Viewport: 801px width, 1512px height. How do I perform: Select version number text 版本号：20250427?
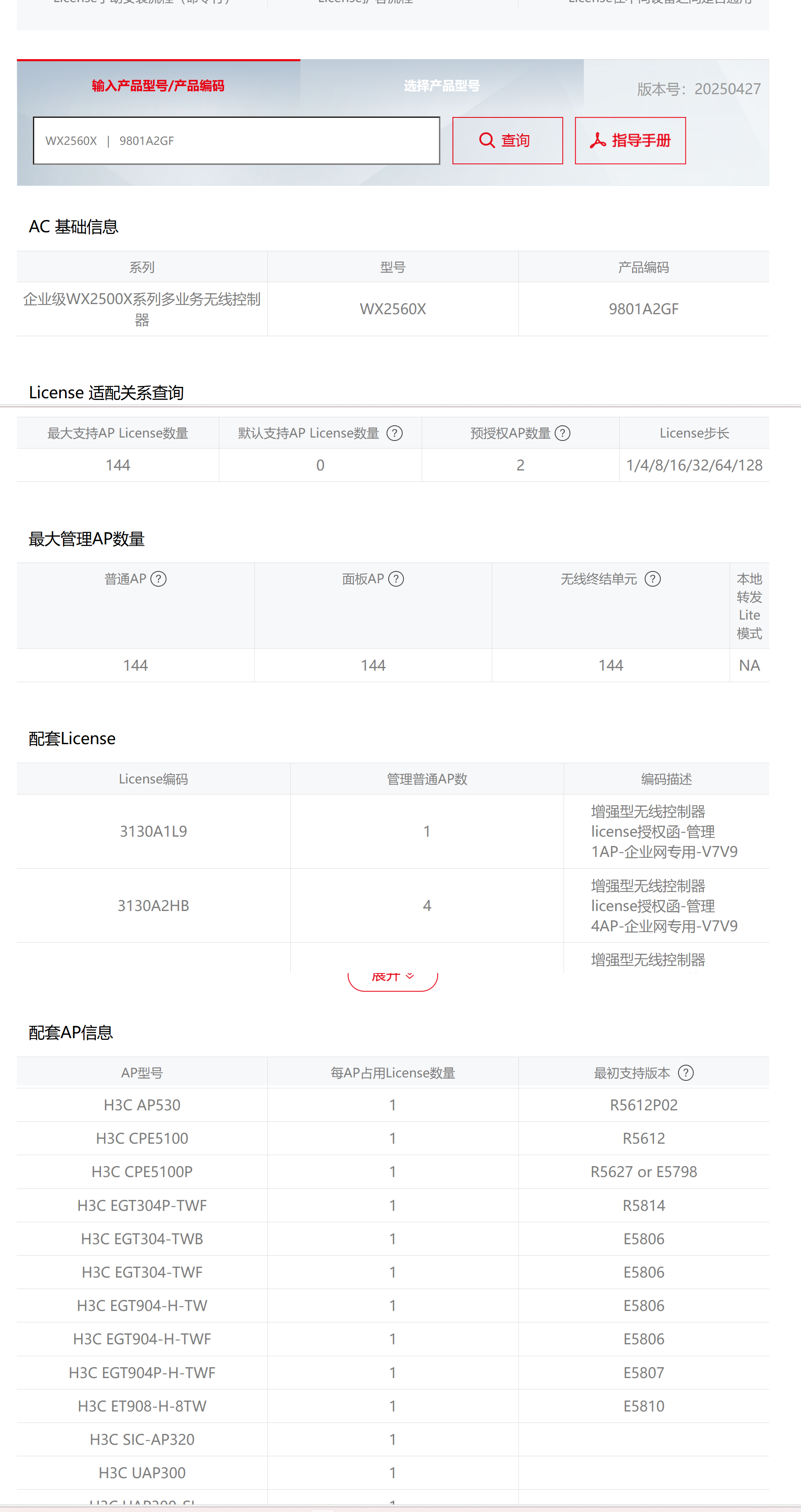pyautogui.click(x=699, y=89)
